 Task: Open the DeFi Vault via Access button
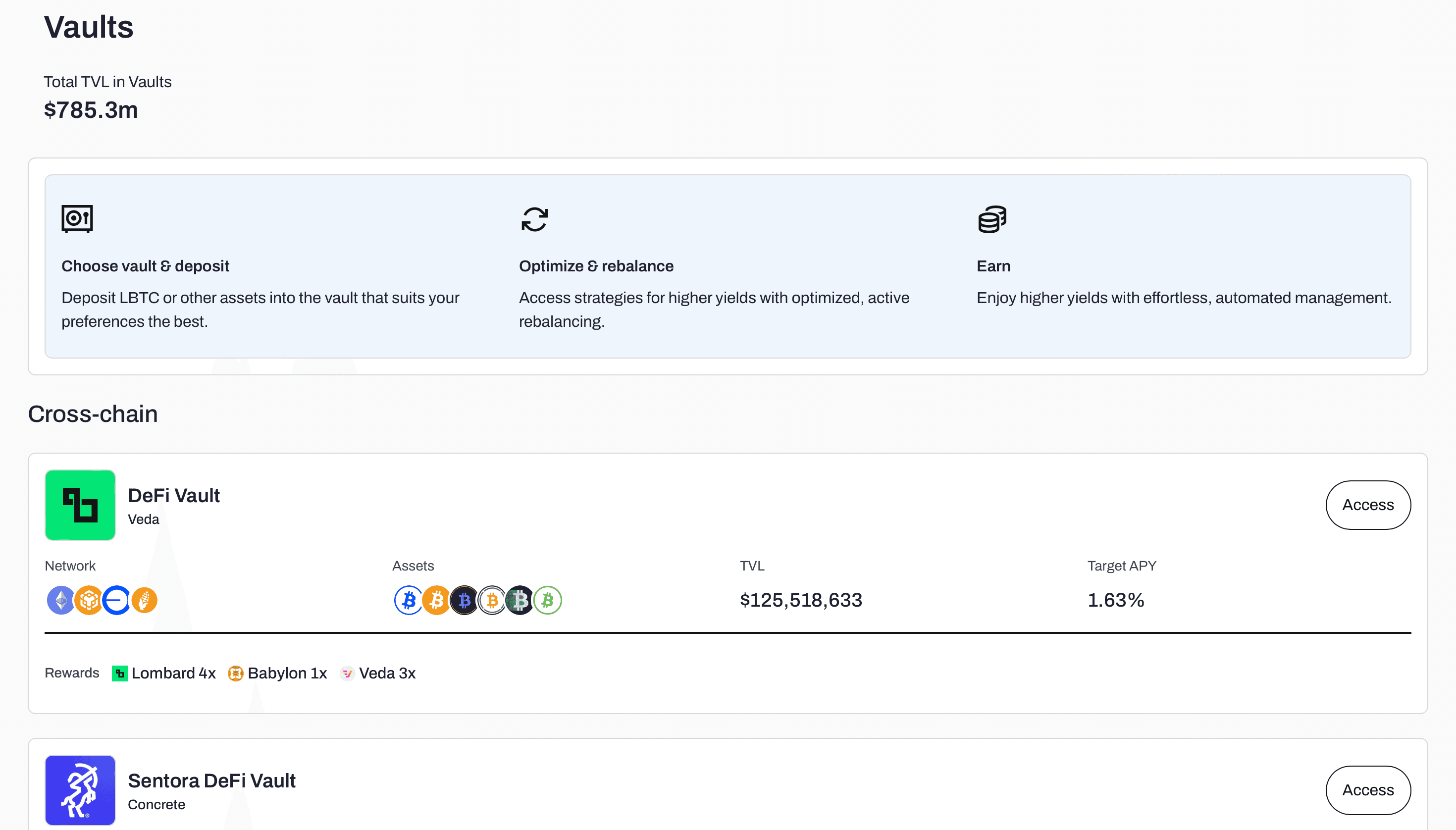(x=1368, y=505)
